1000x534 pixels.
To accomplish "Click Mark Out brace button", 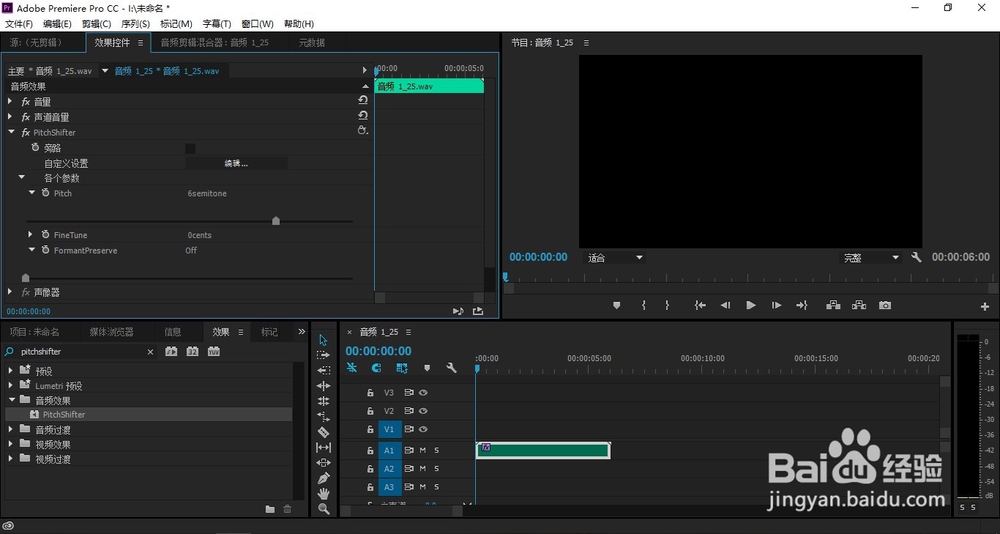I will tap(667, 306).
